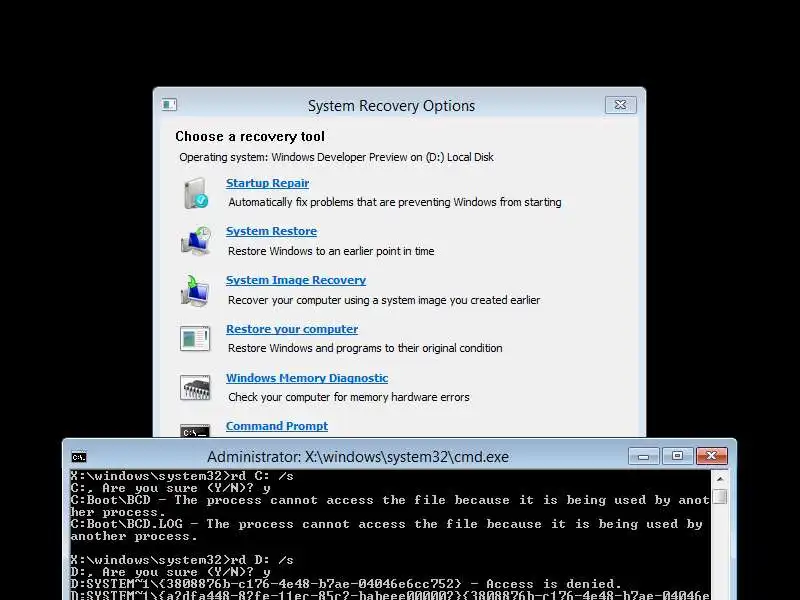Click 'Automatically fix problems' description text

point(395,202)
